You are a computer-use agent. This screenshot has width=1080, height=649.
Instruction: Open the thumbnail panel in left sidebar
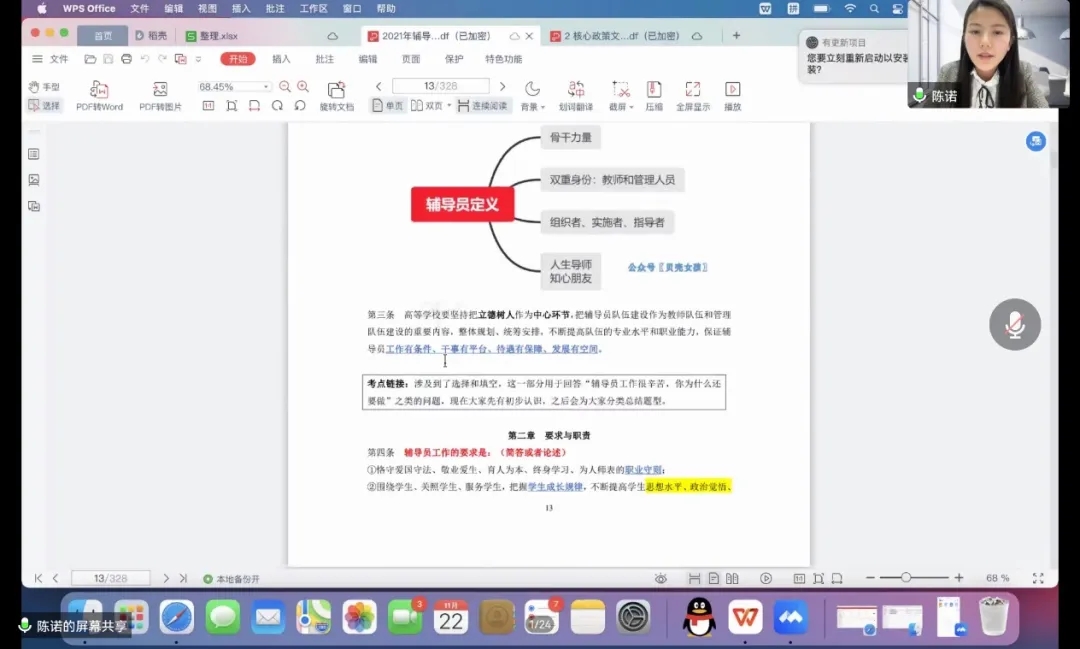tap(34, 180)
